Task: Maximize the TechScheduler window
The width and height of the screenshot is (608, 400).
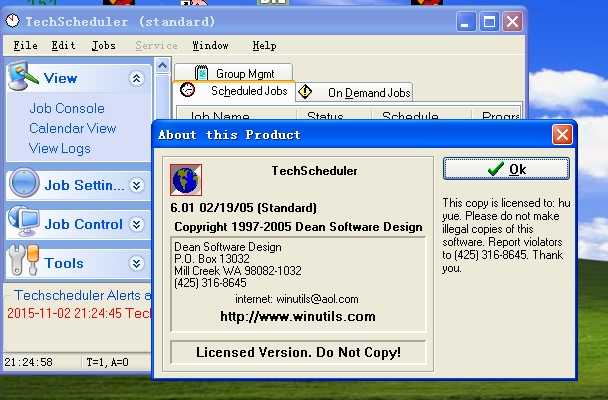Action: [489, 21]
